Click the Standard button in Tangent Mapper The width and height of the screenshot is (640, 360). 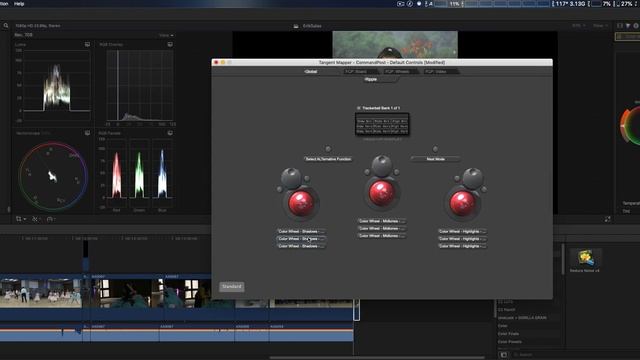point(232,287)
